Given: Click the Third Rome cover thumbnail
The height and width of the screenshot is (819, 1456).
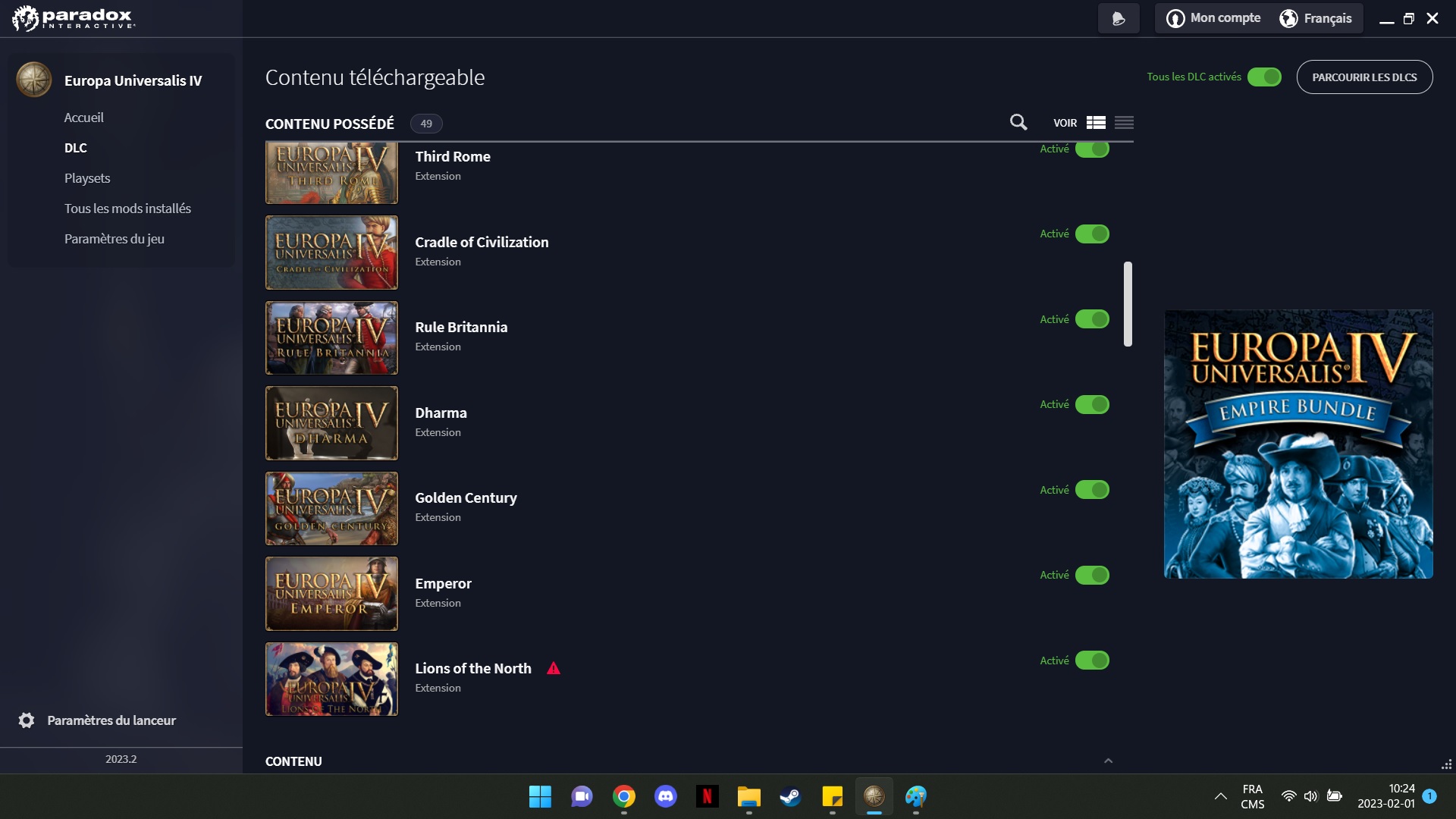Looking at the screenshot, I should click(x=331, y=173).
